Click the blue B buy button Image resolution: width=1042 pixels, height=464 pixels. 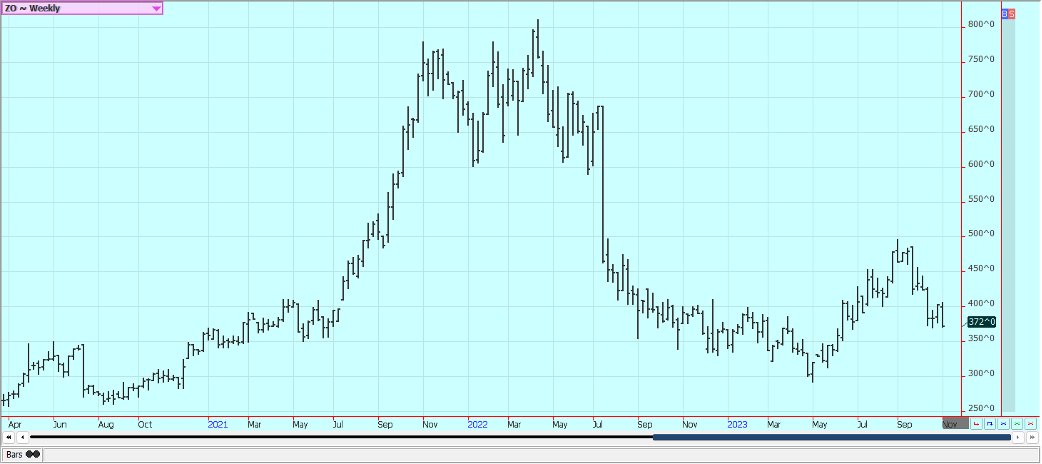coord(1005,13)
